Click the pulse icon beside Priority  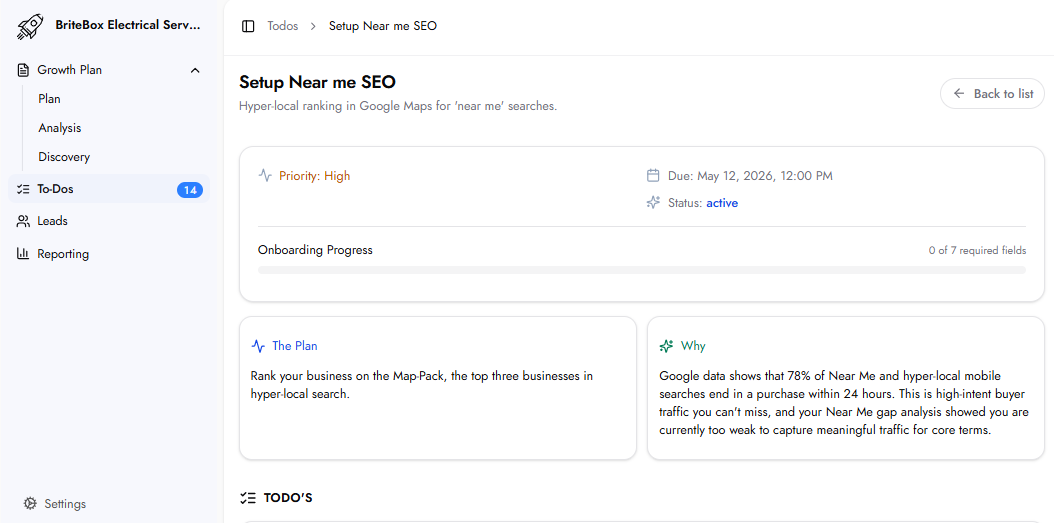coord(265,176)
